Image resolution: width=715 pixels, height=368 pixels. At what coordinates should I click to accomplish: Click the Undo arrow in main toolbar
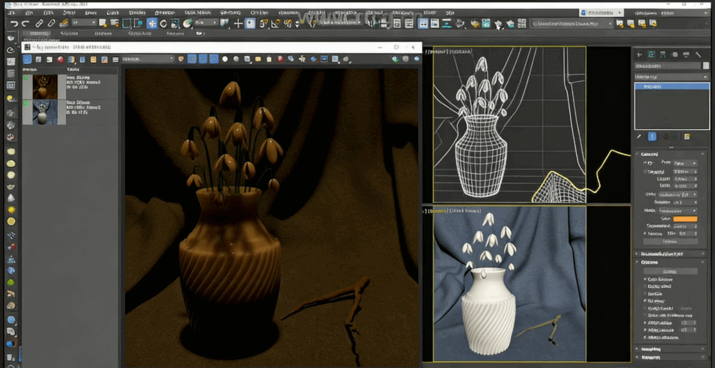[14, 24]
